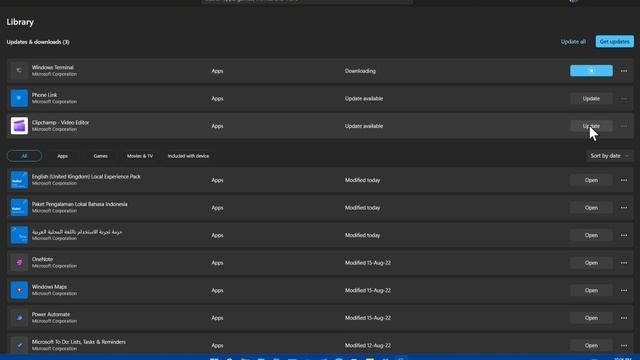Screen dimensions: 640x360
Task: Open the Arabic language pack
Action: tap(591, 235)
